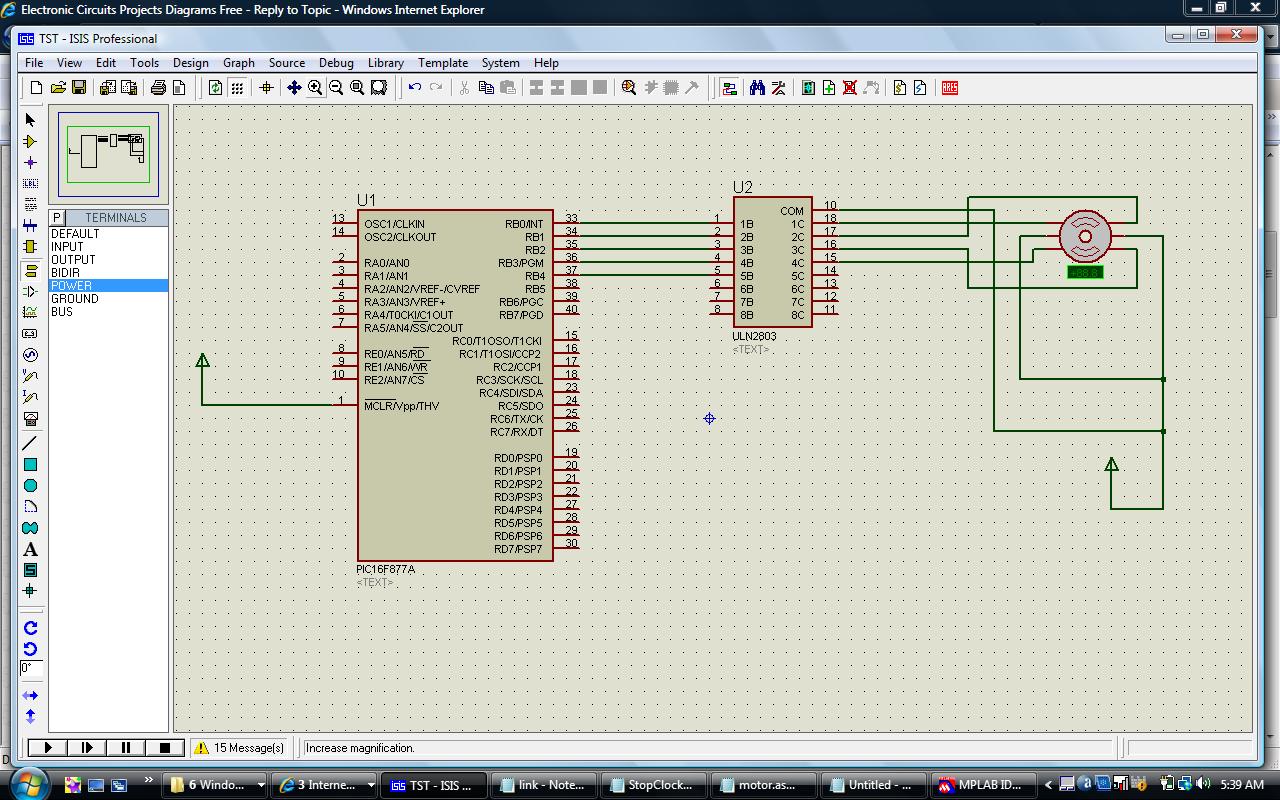Select the Junction Dot Mode tool
This screenshot has width=1280, height=800.
[x=30, y=162]
